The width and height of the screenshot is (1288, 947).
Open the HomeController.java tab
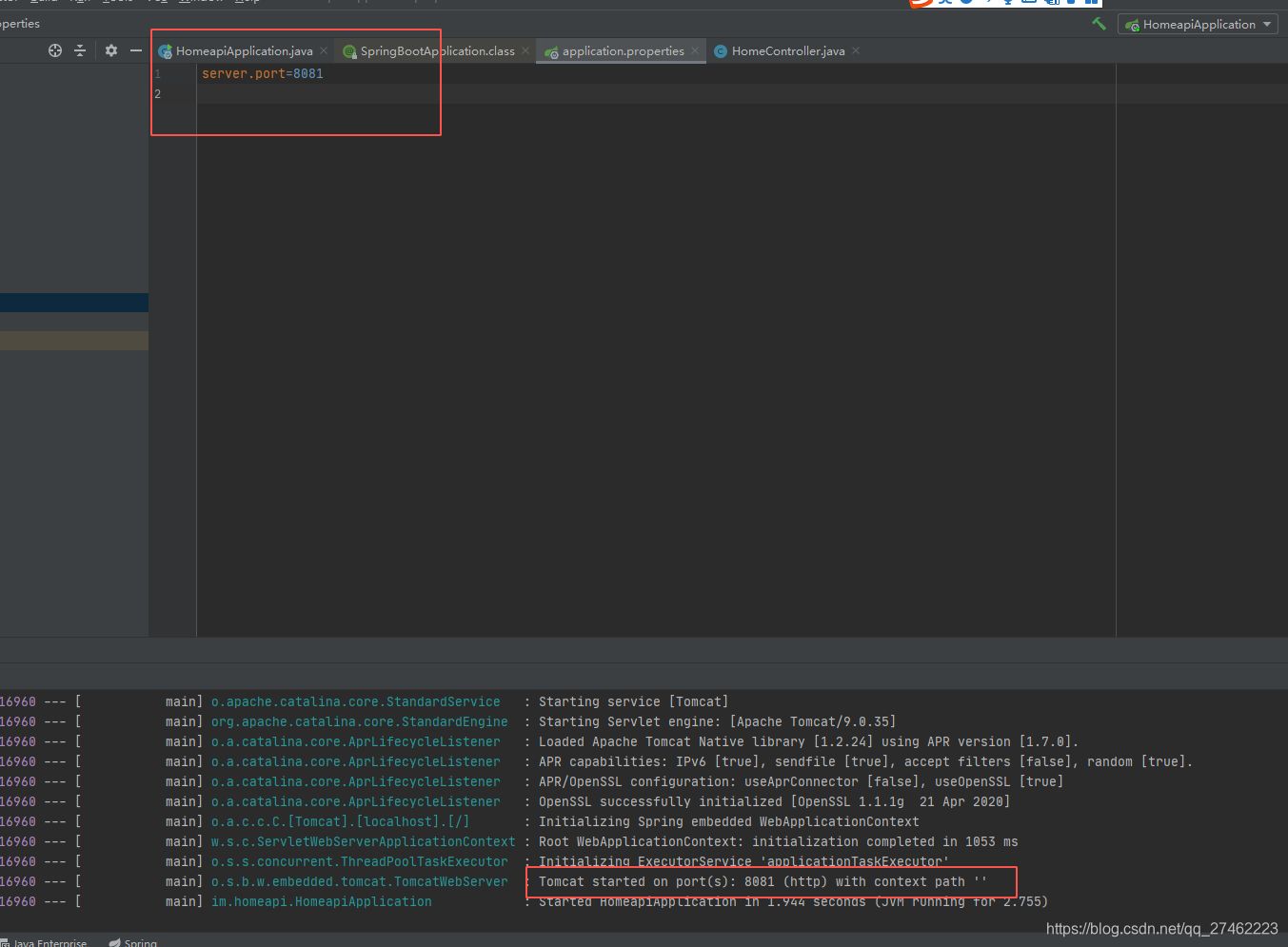tap(788, 51)
